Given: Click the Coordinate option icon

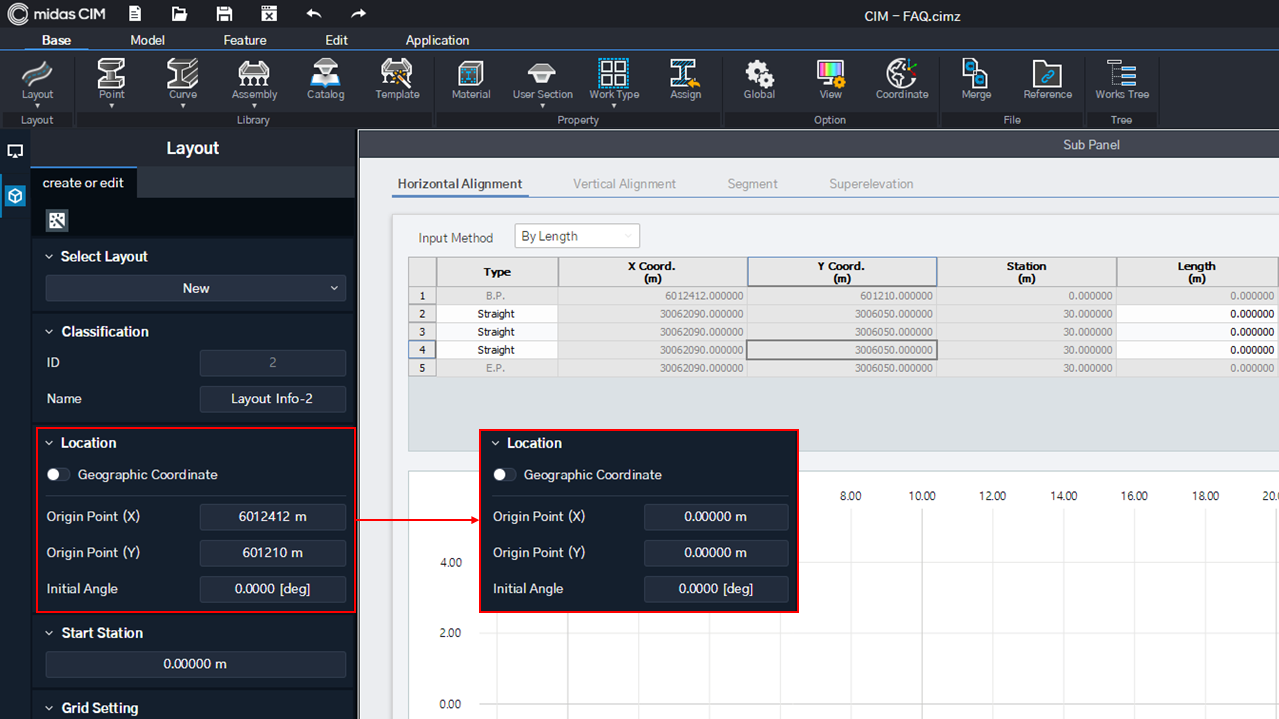Looking at the screenshot, I should (x=901, y=80).
